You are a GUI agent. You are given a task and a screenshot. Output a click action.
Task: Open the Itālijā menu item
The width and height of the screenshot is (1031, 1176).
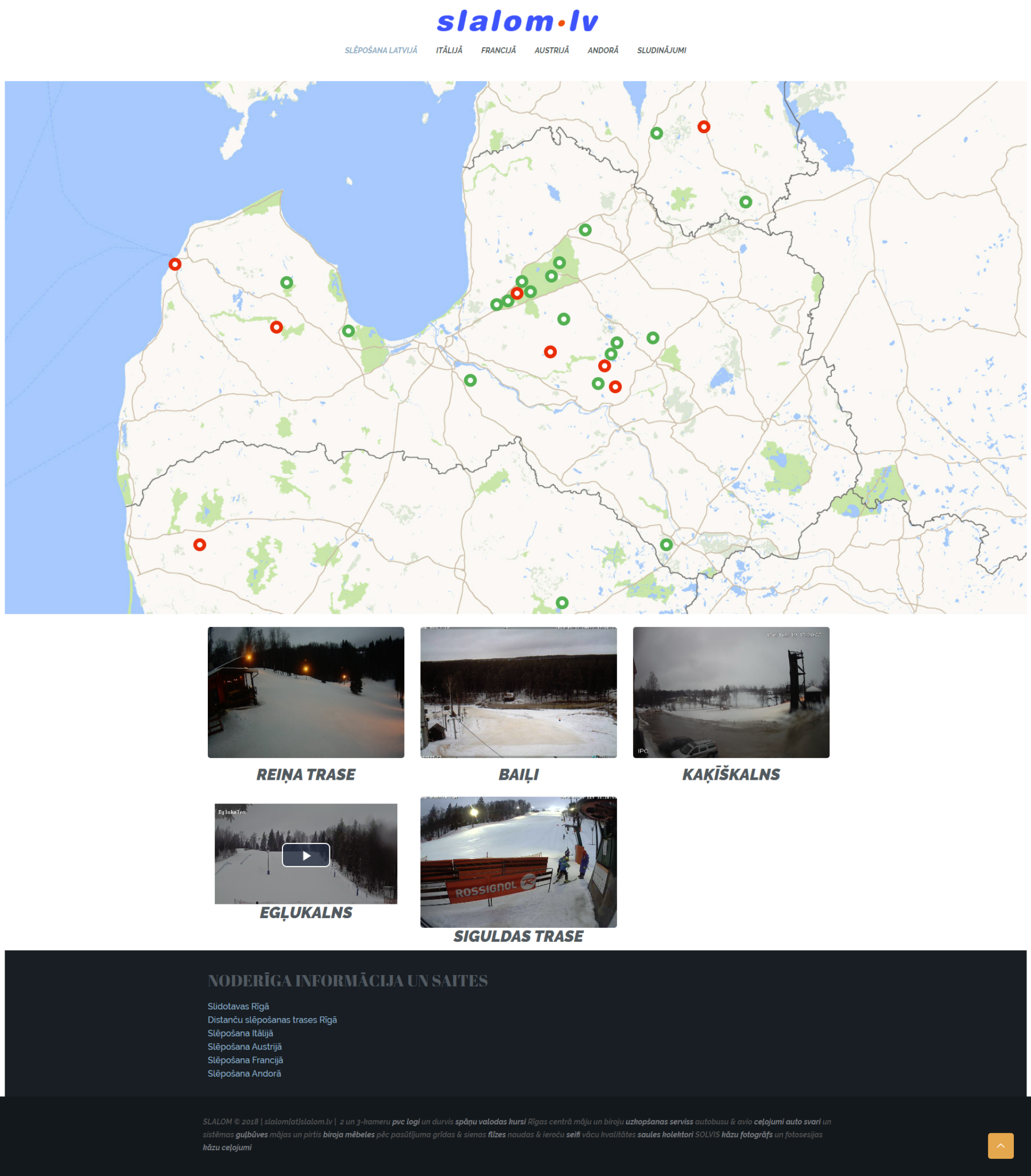coord(449,51)
